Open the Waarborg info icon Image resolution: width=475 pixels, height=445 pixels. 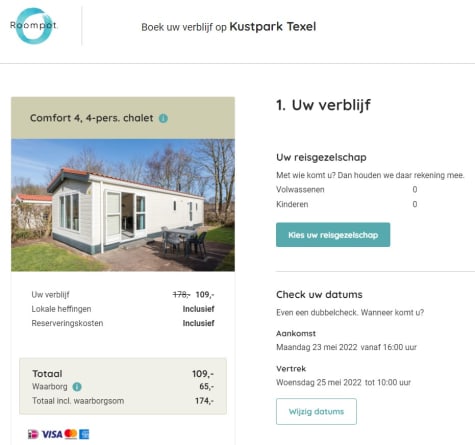[x=77, y=387]
